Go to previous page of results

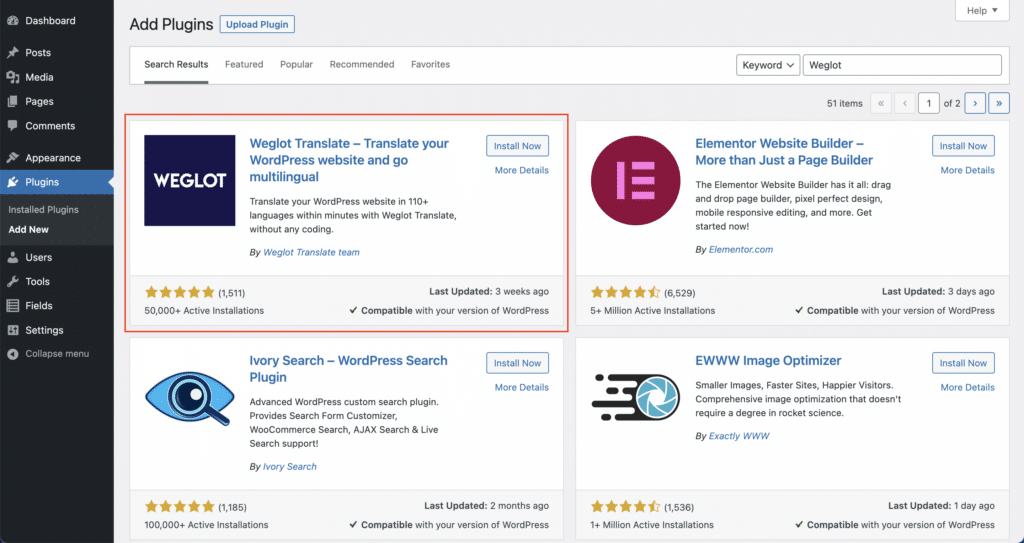coord(905,103)
